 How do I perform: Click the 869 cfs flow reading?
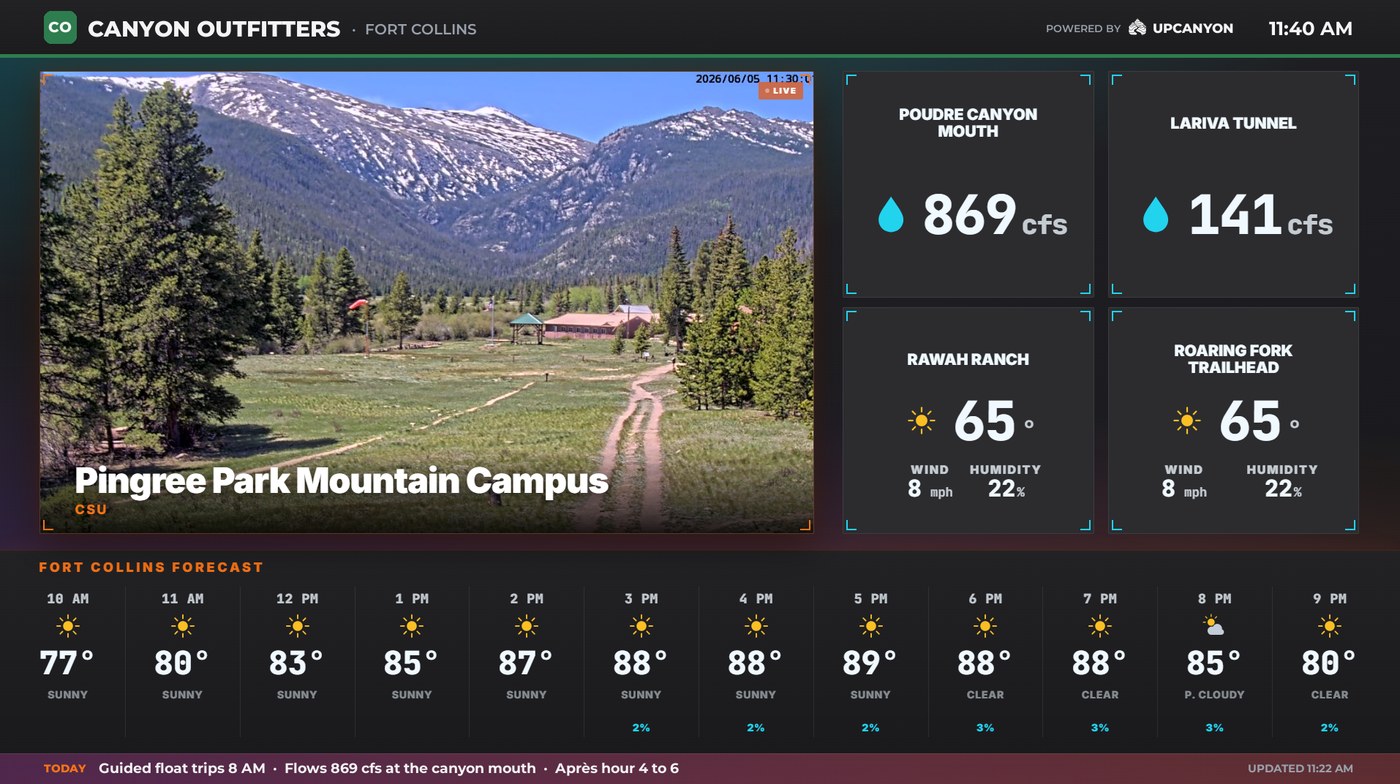[995, 215]
